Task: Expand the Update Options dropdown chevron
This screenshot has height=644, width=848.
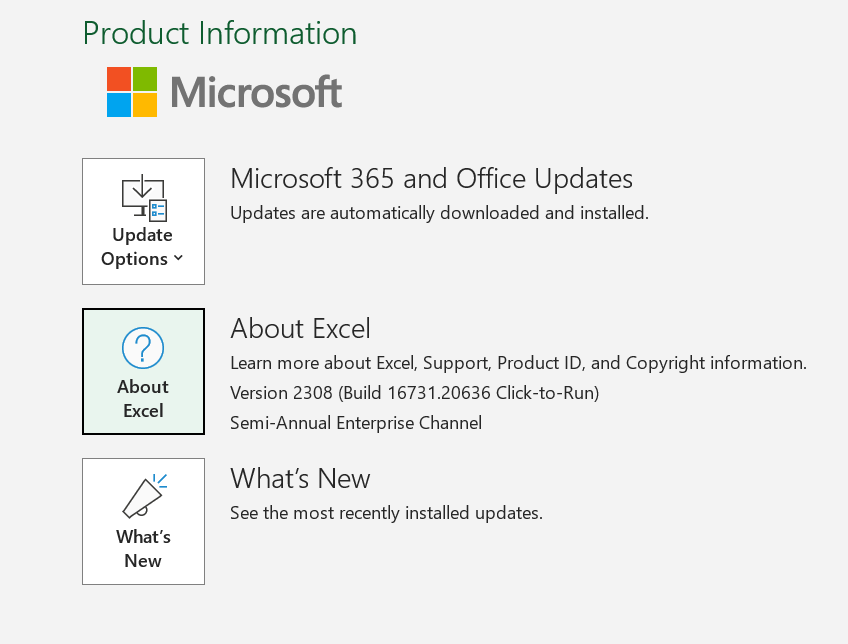Action: point(179,258)
